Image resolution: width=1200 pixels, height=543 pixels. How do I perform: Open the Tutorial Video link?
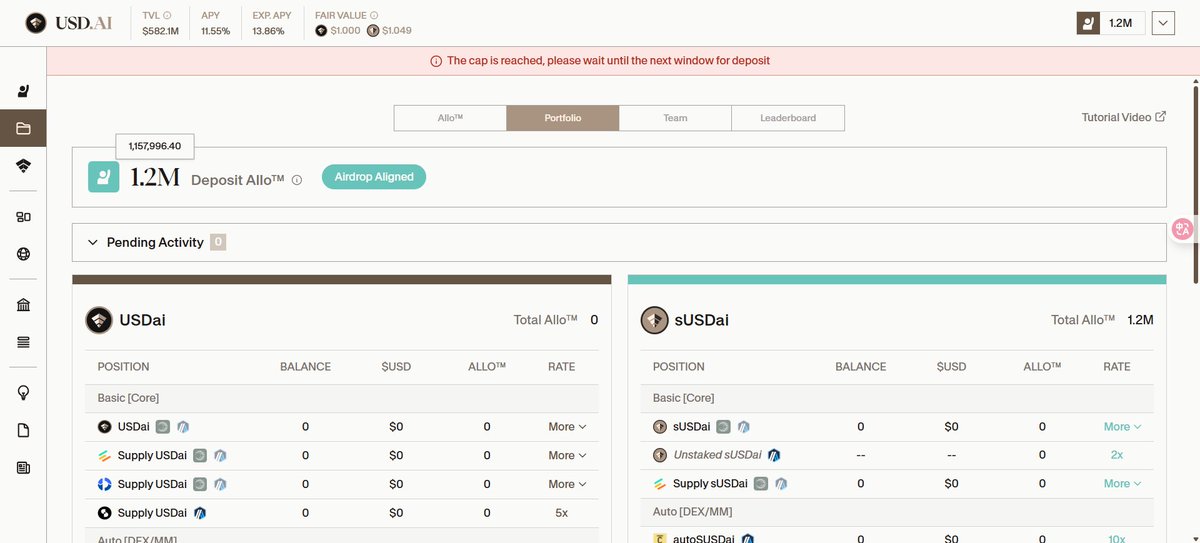click(1124, 117)
